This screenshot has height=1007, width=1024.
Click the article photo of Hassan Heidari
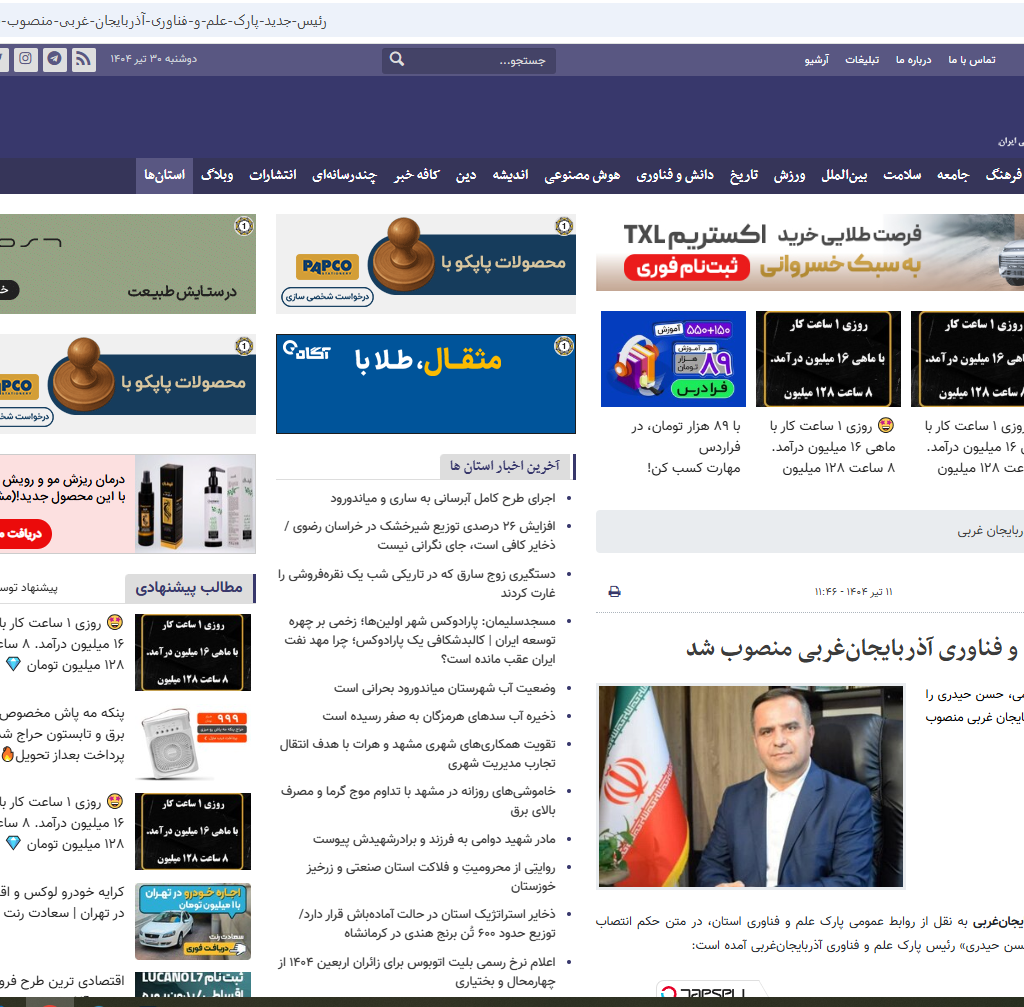750,786
